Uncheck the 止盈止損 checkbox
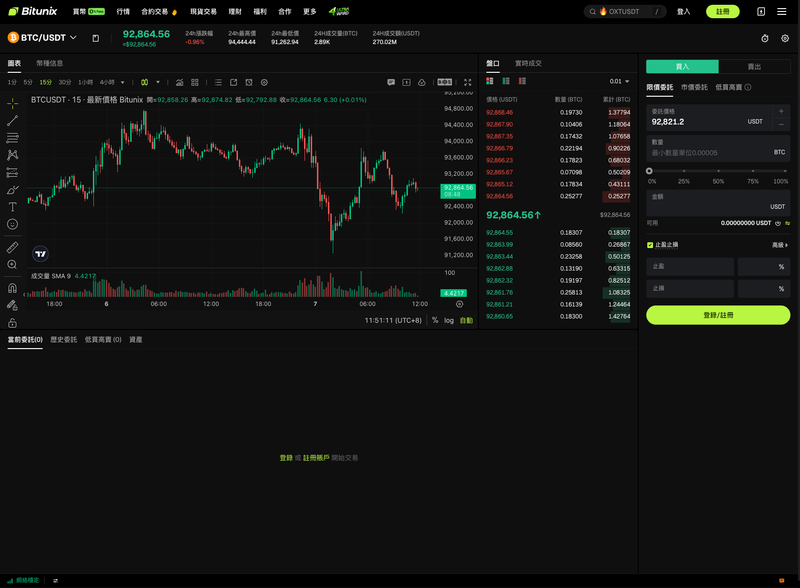Screen dimensions: 800x588 point(650,245)
